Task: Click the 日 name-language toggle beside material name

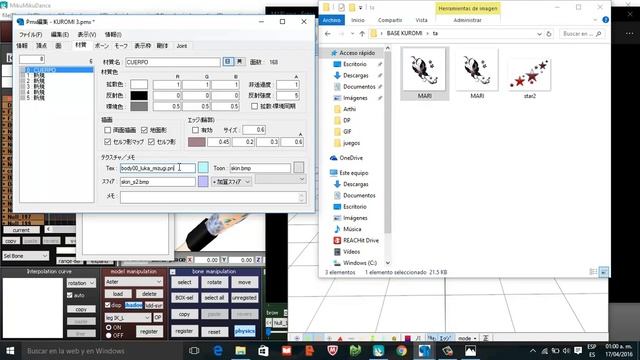Action: click(x=228, y=62)
